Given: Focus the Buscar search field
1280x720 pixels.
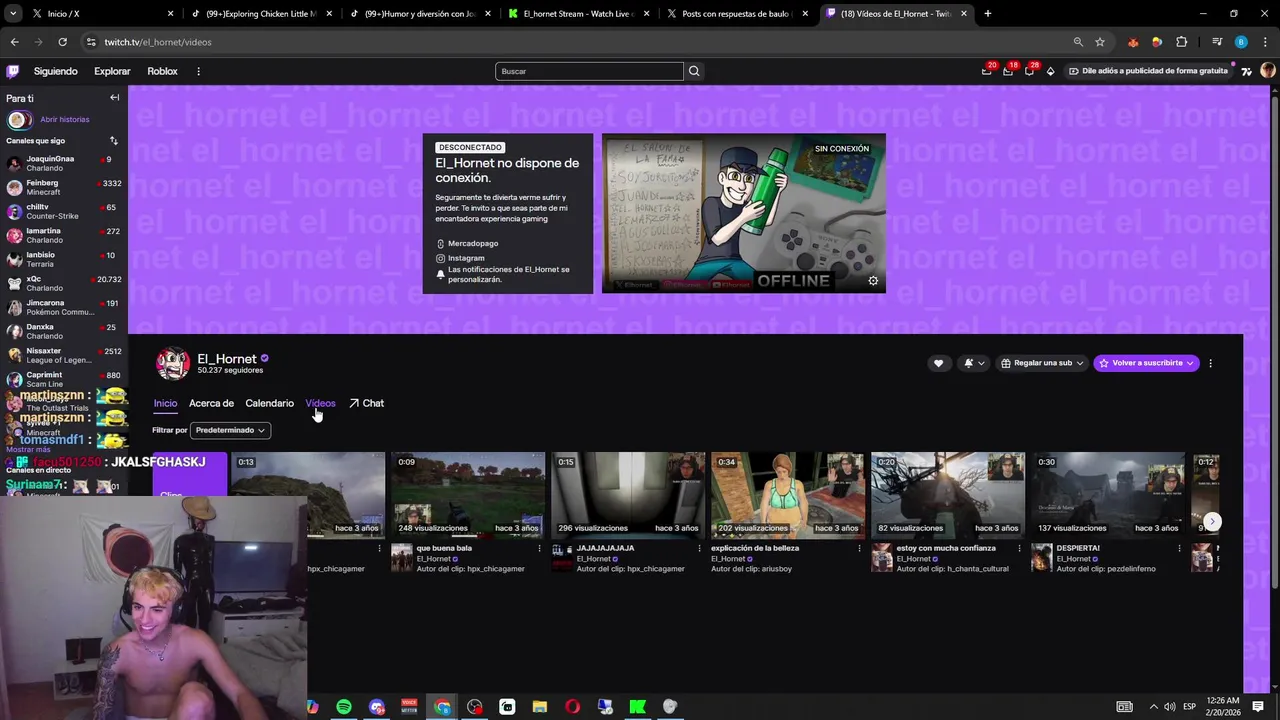Looking at the screenshot, I should pos(589,71).
